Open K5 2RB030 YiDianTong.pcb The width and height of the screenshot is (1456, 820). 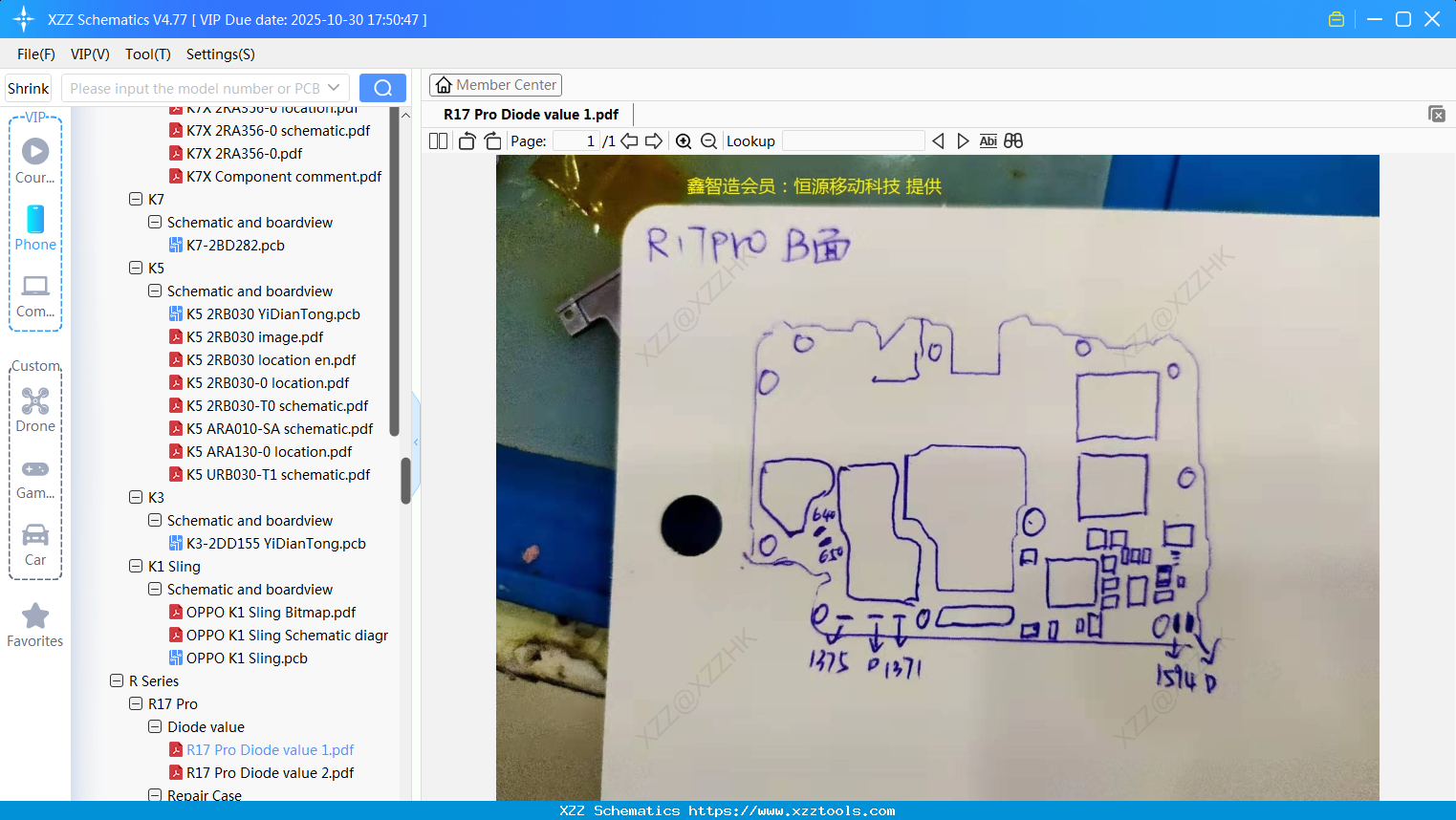click(273, 313)
